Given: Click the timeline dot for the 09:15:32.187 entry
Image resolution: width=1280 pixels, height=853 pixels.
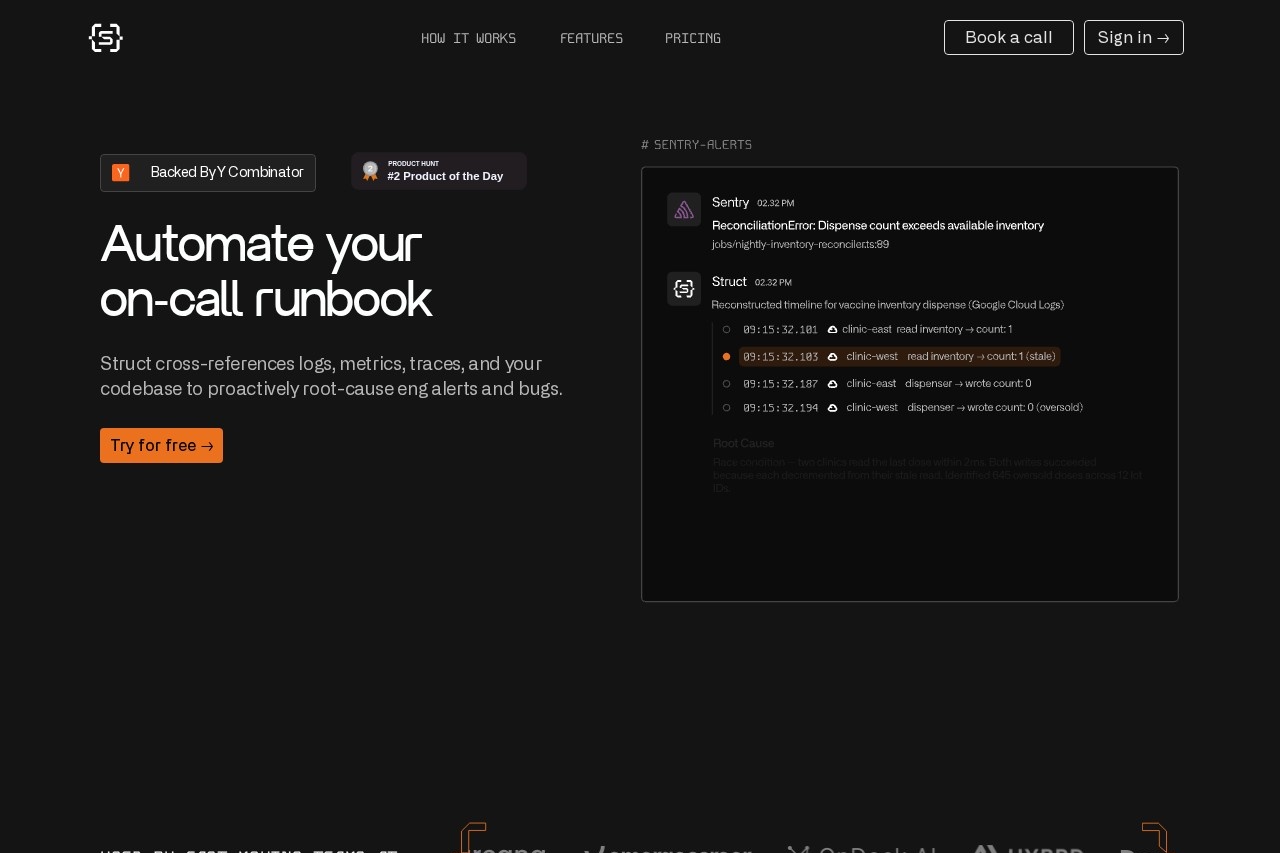Looking at the screenshot, I should pos(726,383).
